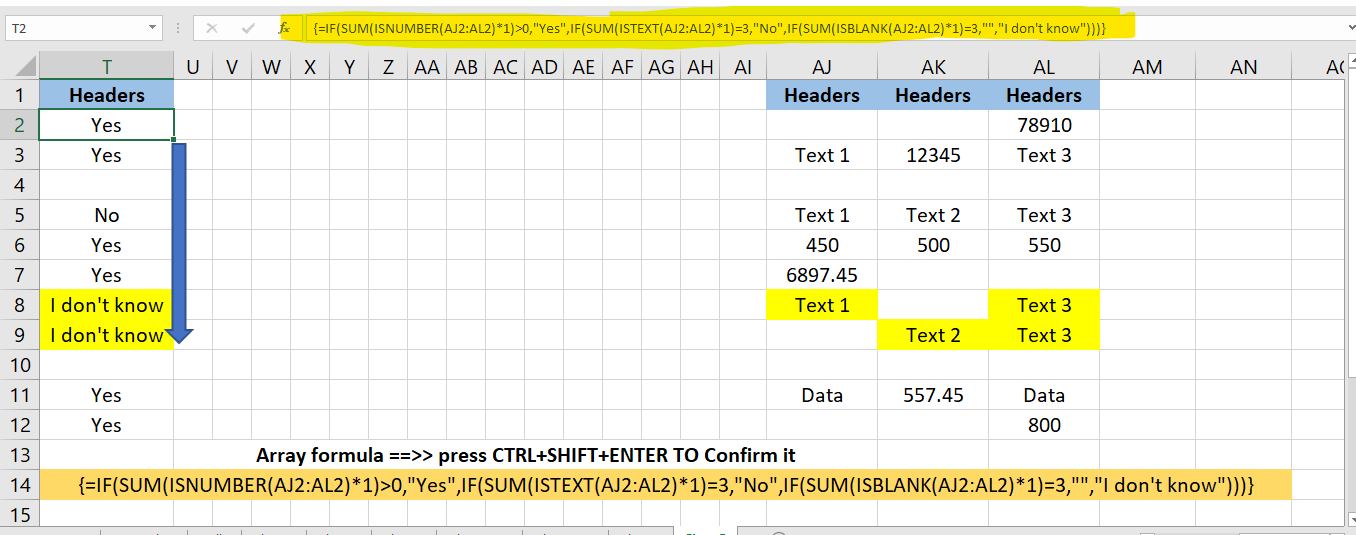
Task: Click cell T9 I don't know
Action: [x=106, y=335]
